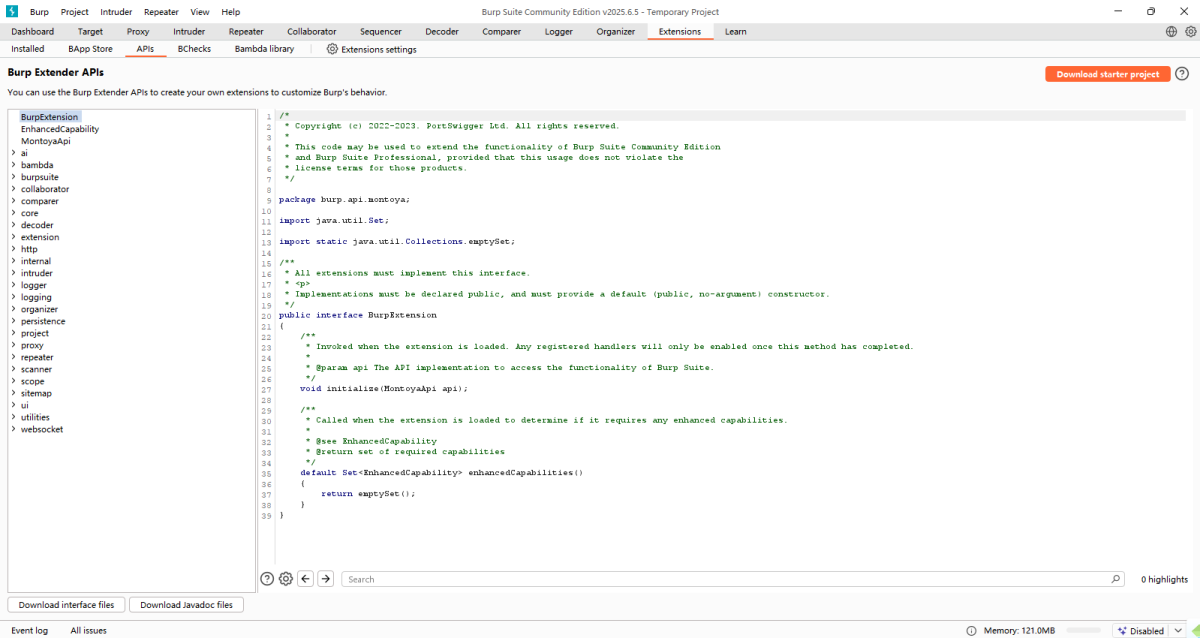Click the help icon beside Download starter project

click(1183, 73)
